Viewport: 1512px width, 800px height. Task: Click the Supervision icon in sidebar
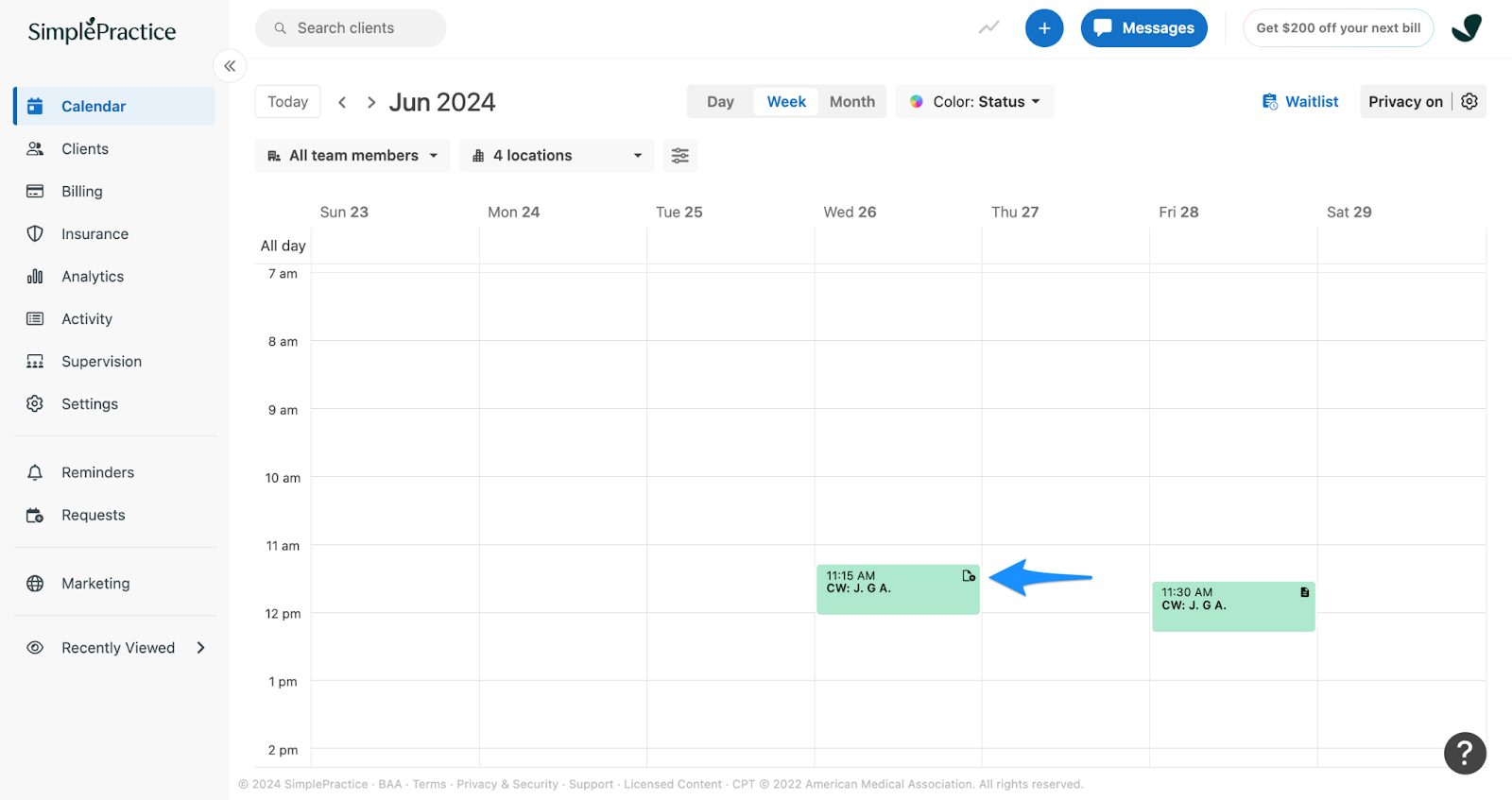pos(35,361)
